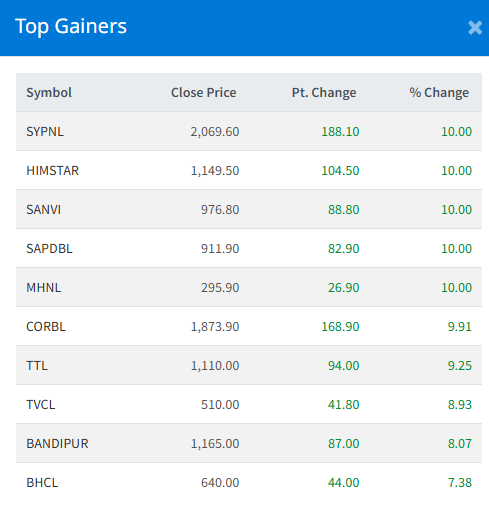The image size is (489, 516).
Task: Click the Pt. Change column header
Action: click(324, 92)
